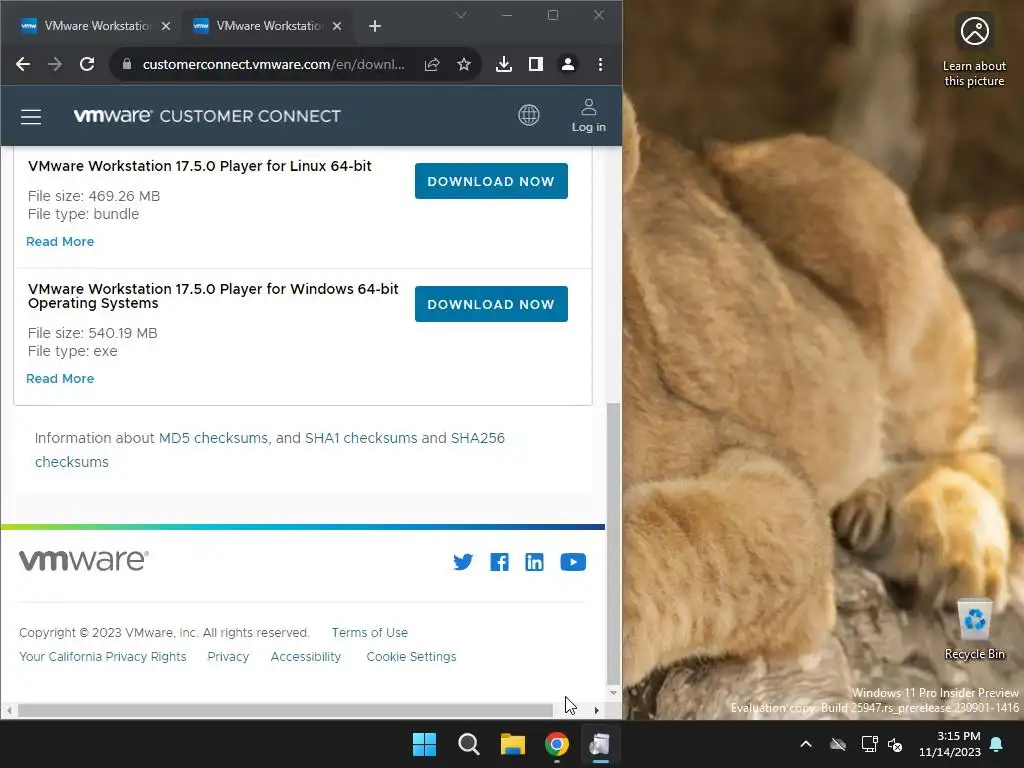The image size is (1024, 768).
Task: Close the first VMware Workstation tab
Action: (x=166, y=26)
